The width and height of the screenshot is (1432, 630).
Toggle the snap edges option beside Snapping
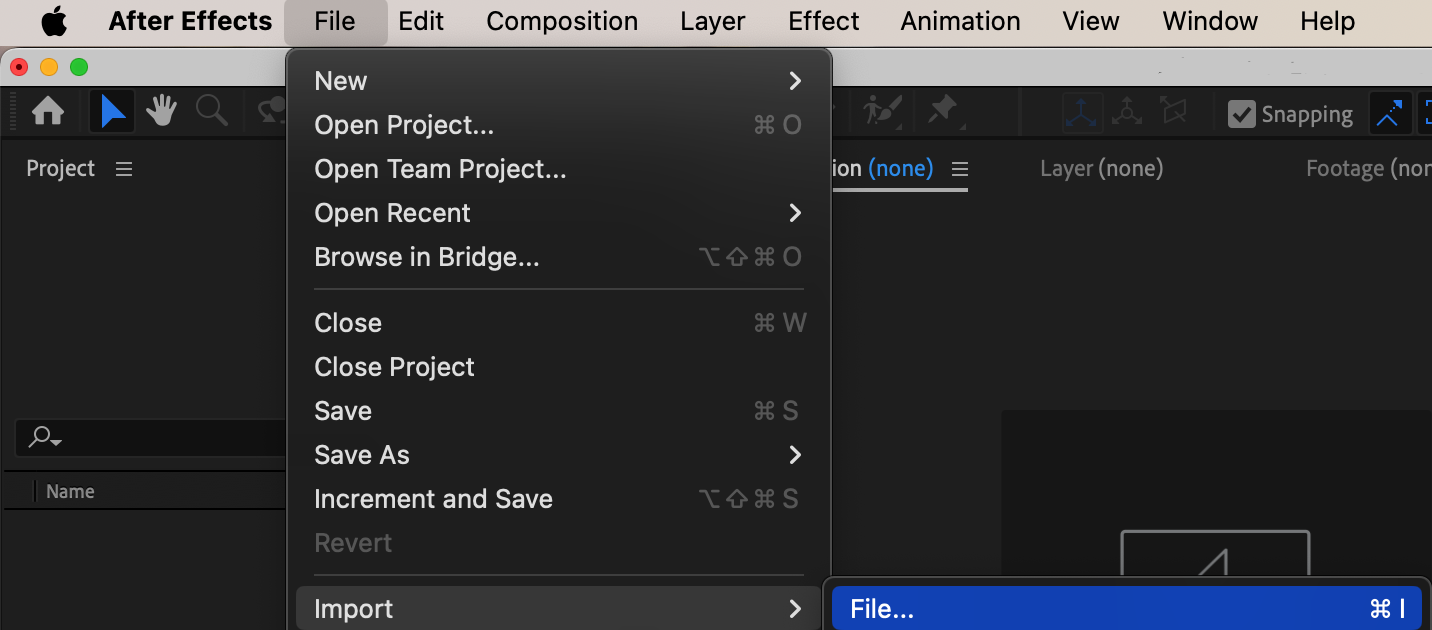[1389, 114]
